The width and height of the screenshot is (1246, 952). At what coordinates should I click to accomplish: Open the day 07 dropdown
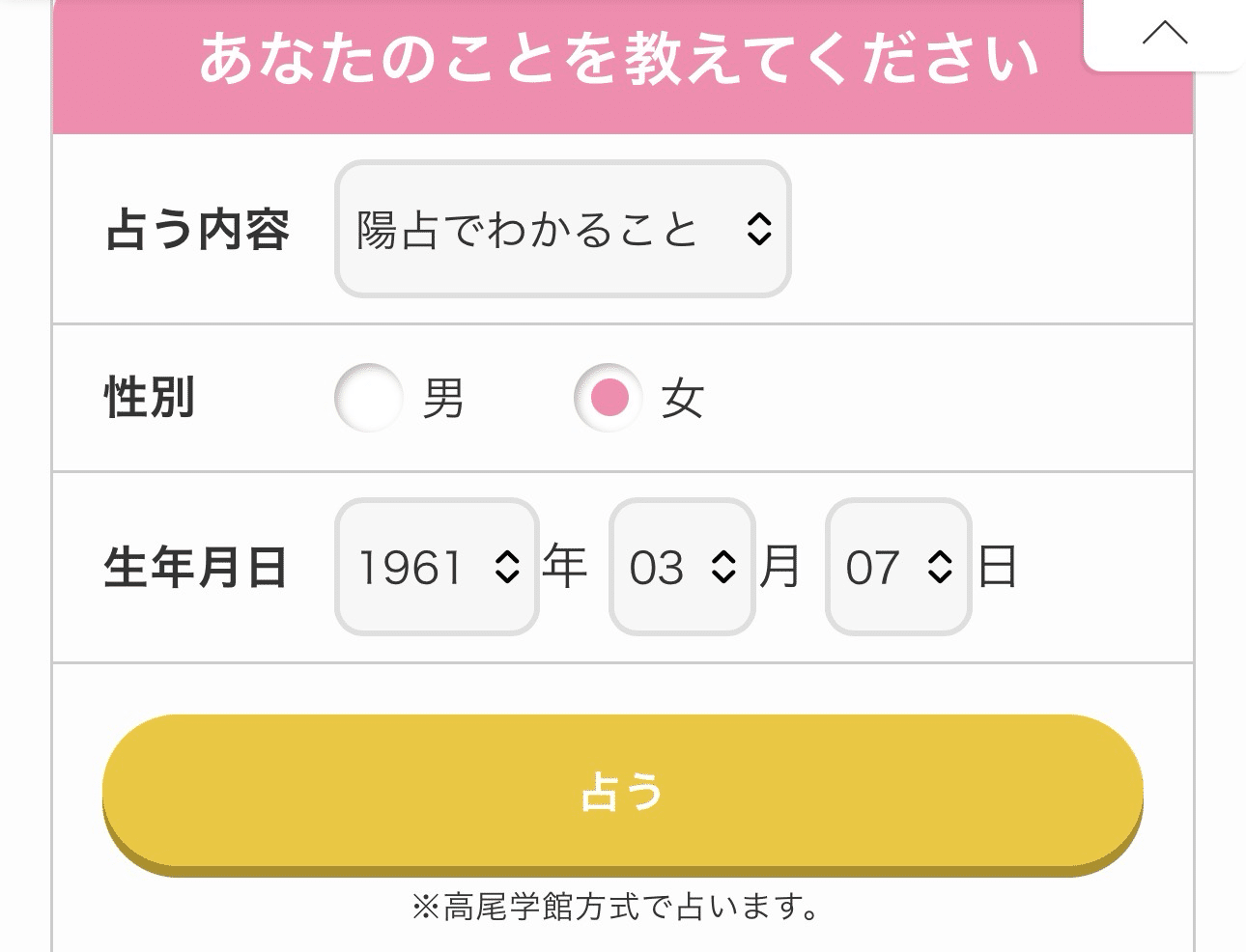[896, 568]
